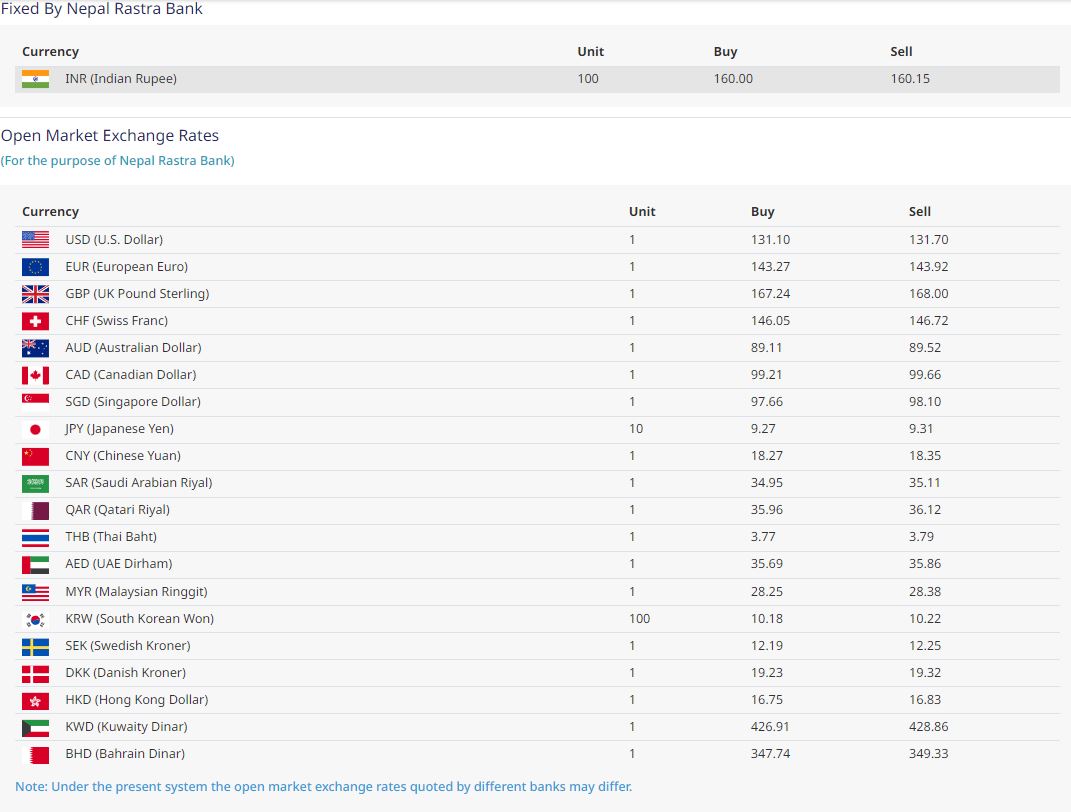Image resolution: width=1071 pixels, height=812 pixels.
Task: Select 'CHF (Swiss Franc)' currency name
Action: click(116, 320)
